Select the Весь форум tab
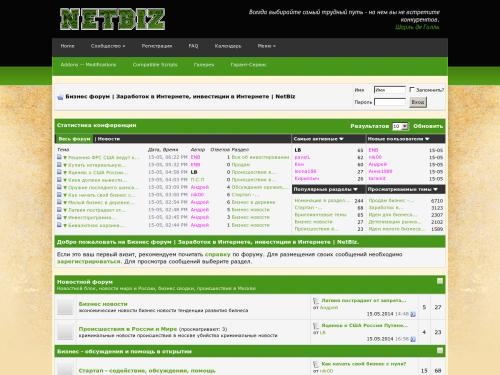 74,139
